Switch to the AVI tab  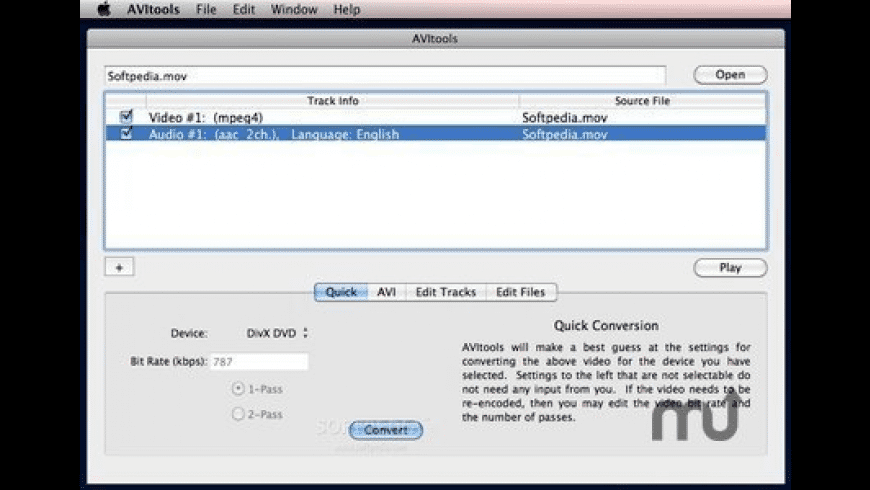tap(387, 292)
